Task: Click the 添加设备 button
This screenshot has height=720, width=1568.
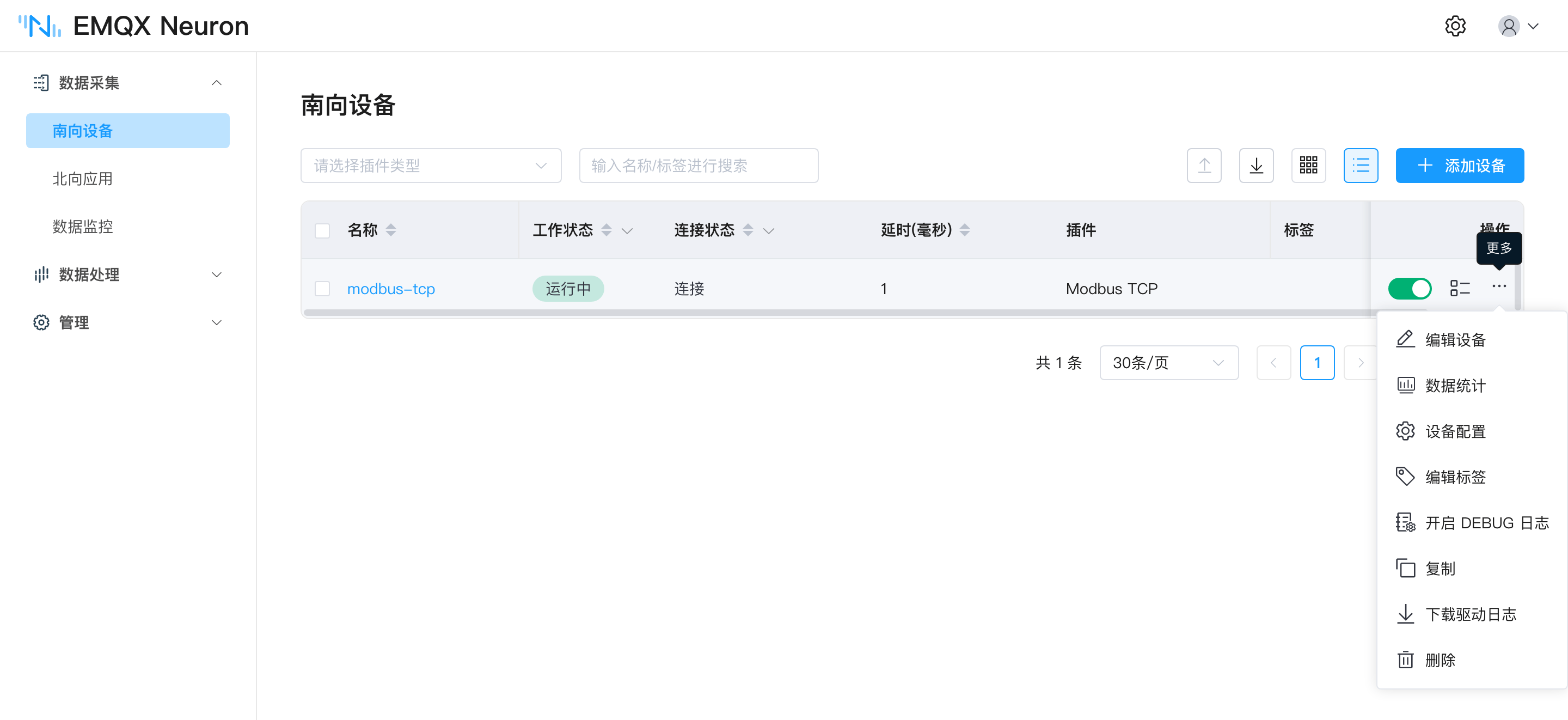Action: coord(1460,165)
